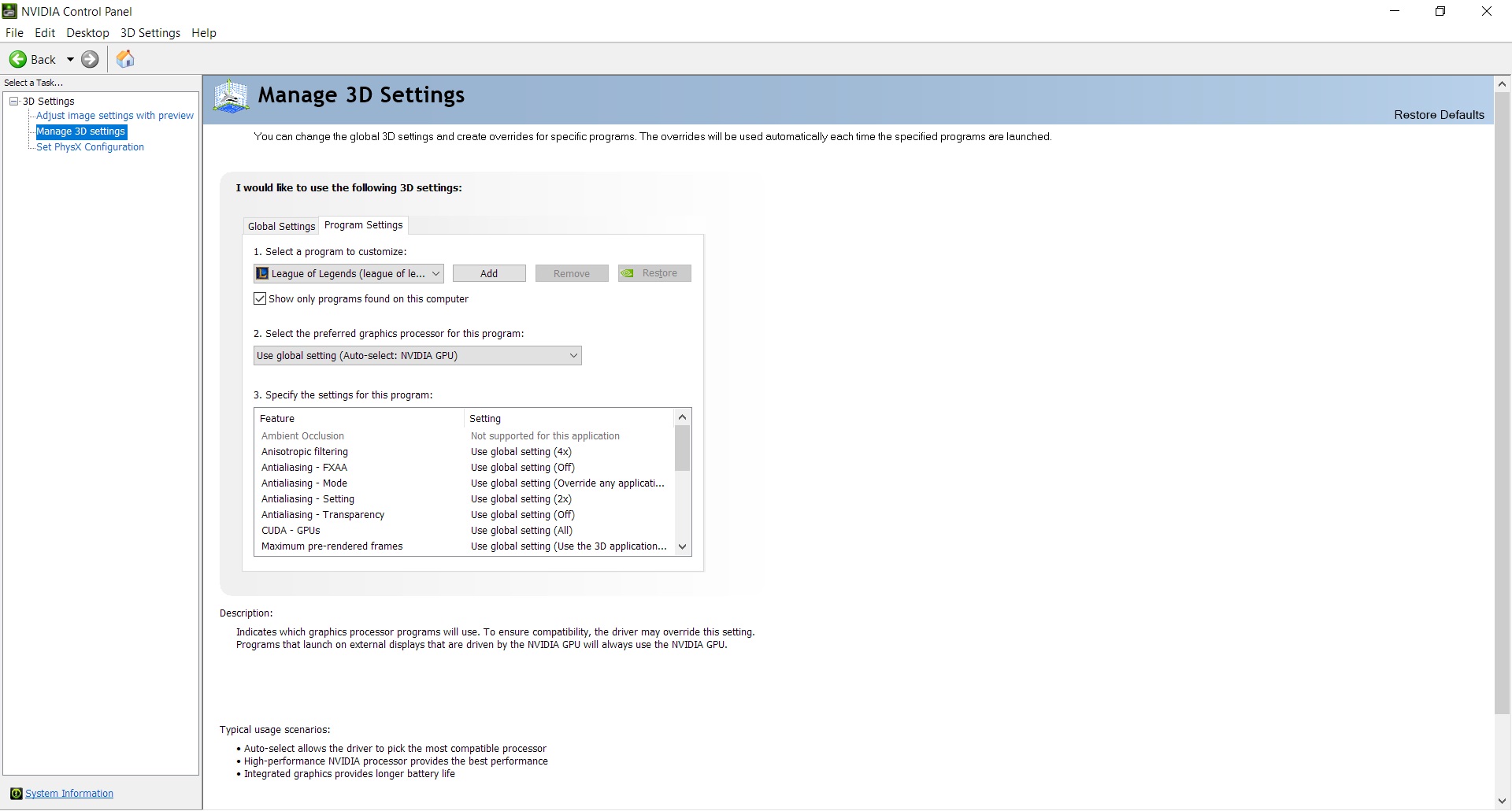
Task: Click the main panel scroll up arrow
Action: pos(1502,83)
